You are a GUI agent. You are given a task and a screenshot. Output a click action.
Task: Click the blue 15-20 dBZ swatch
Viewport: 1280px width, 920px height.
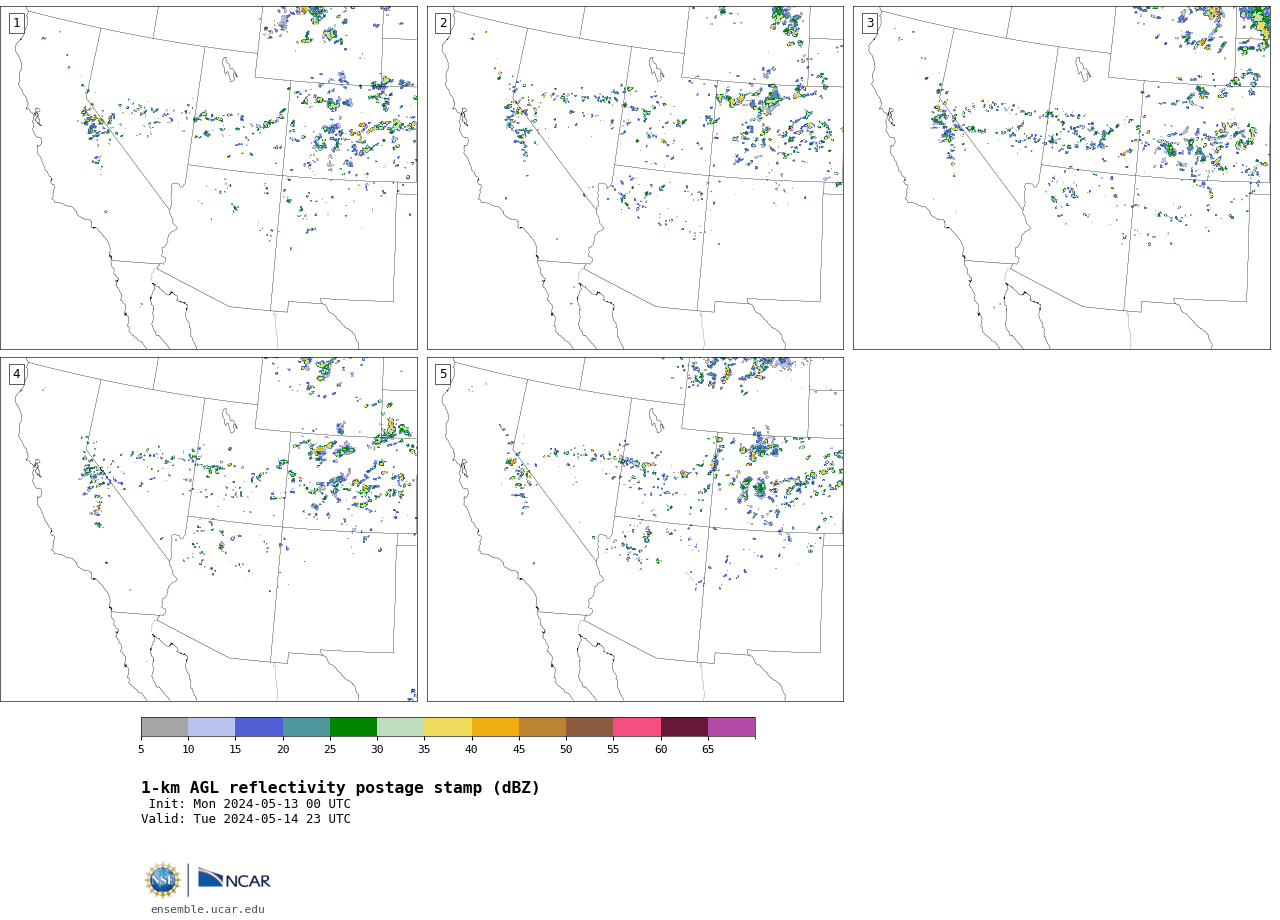[x=259, y=727]
